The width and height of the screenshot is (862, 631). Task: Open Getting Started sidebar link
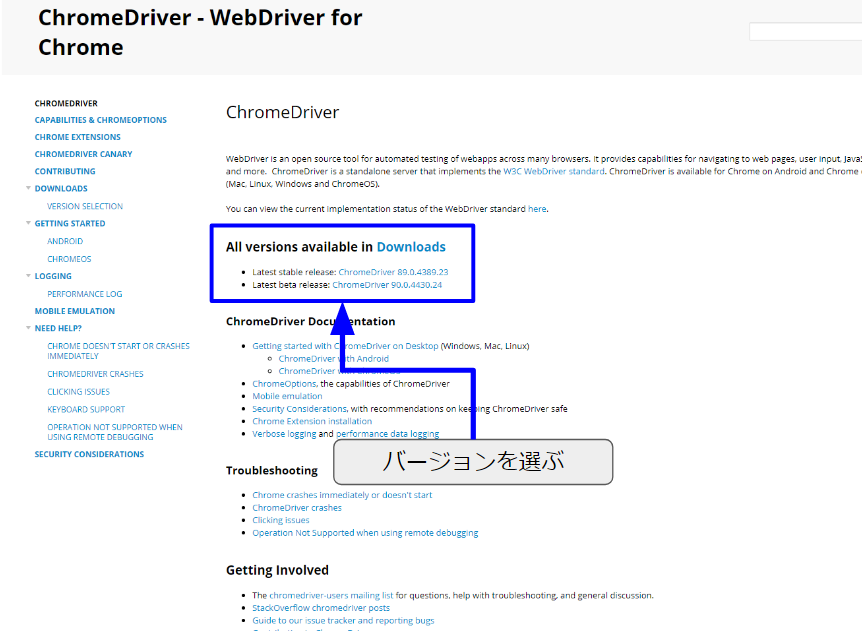point(70,223)
